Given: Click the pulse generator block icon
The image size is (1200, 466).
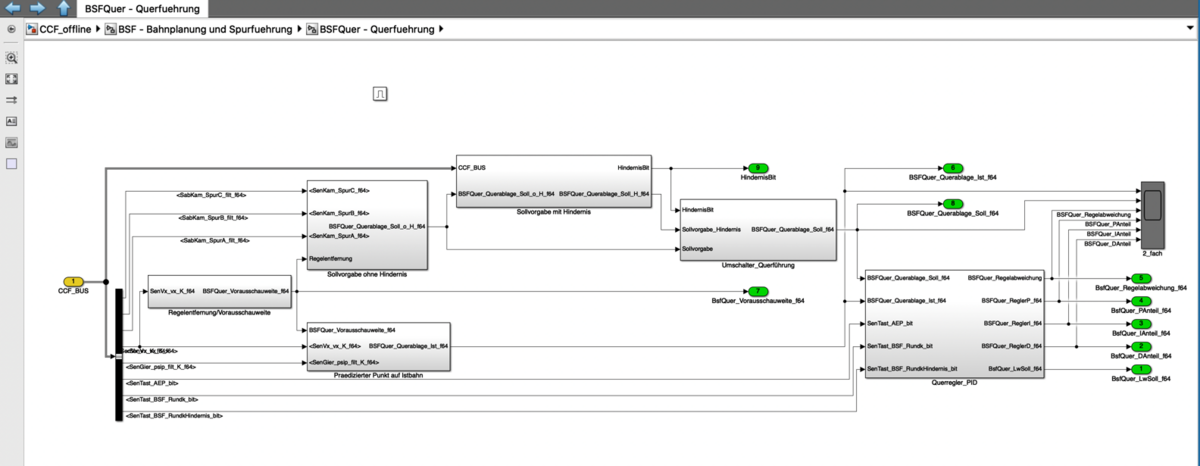Looking at the screenshot, I should (381, 93).
